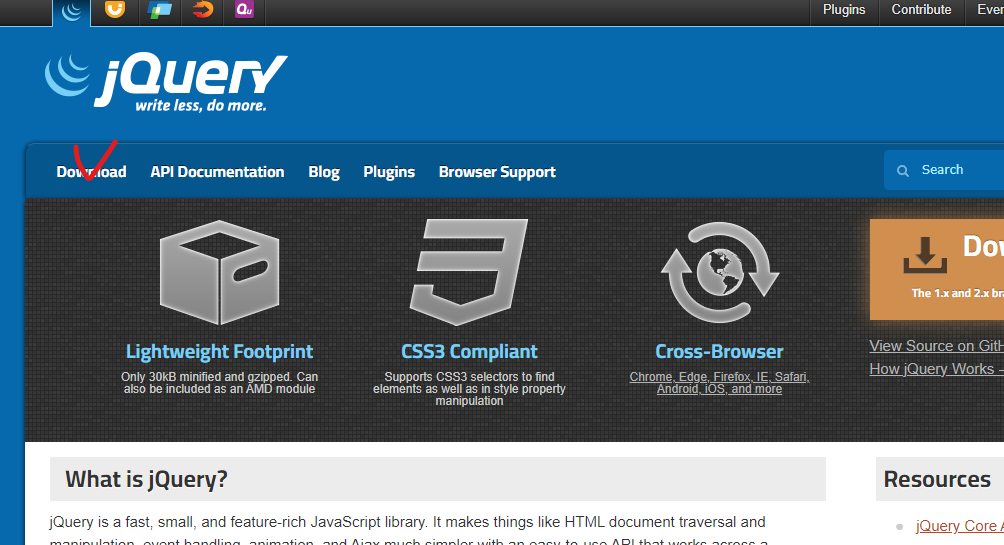Image resolution: width=1004 pixels, height=545 pixels.
Task: Click the CSS3 Compliant heading
Action: (469, 352)
